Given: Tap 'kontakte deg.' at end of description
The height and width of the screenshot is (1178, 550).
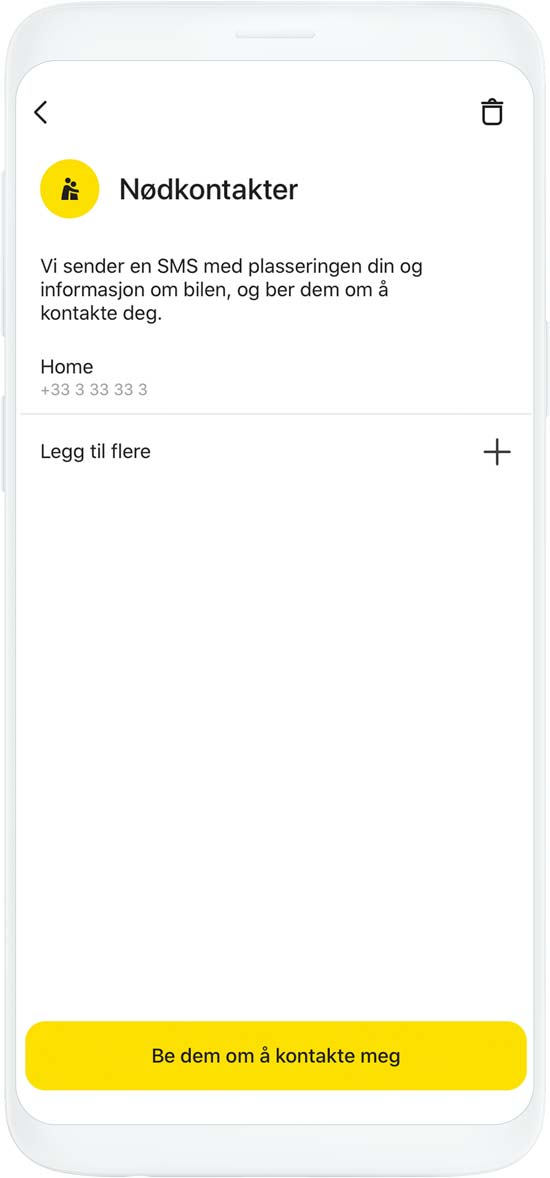Looking at the screenshot, I should tap(101, 314).
